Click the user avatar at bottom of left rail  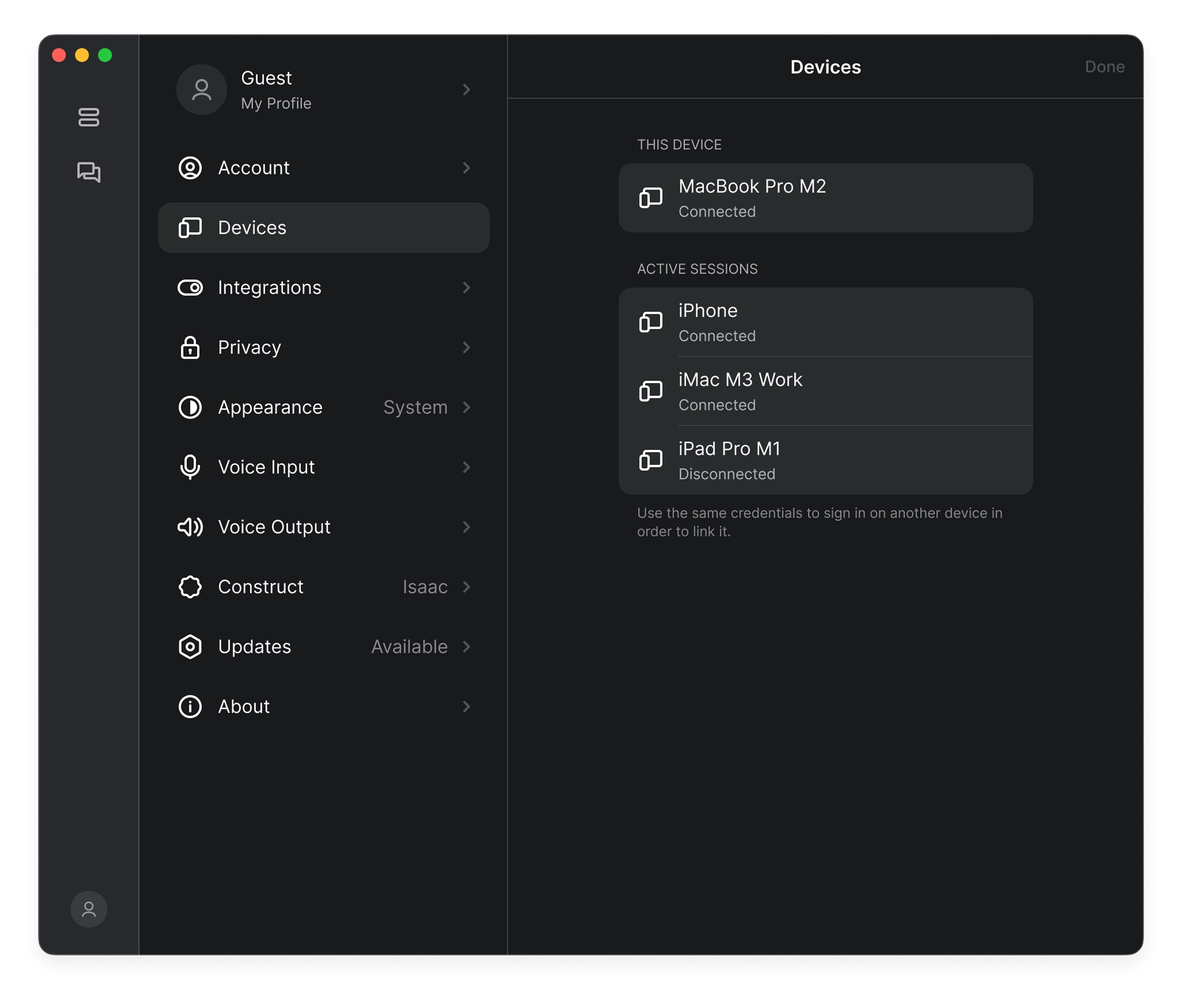[x=88, y=909]
